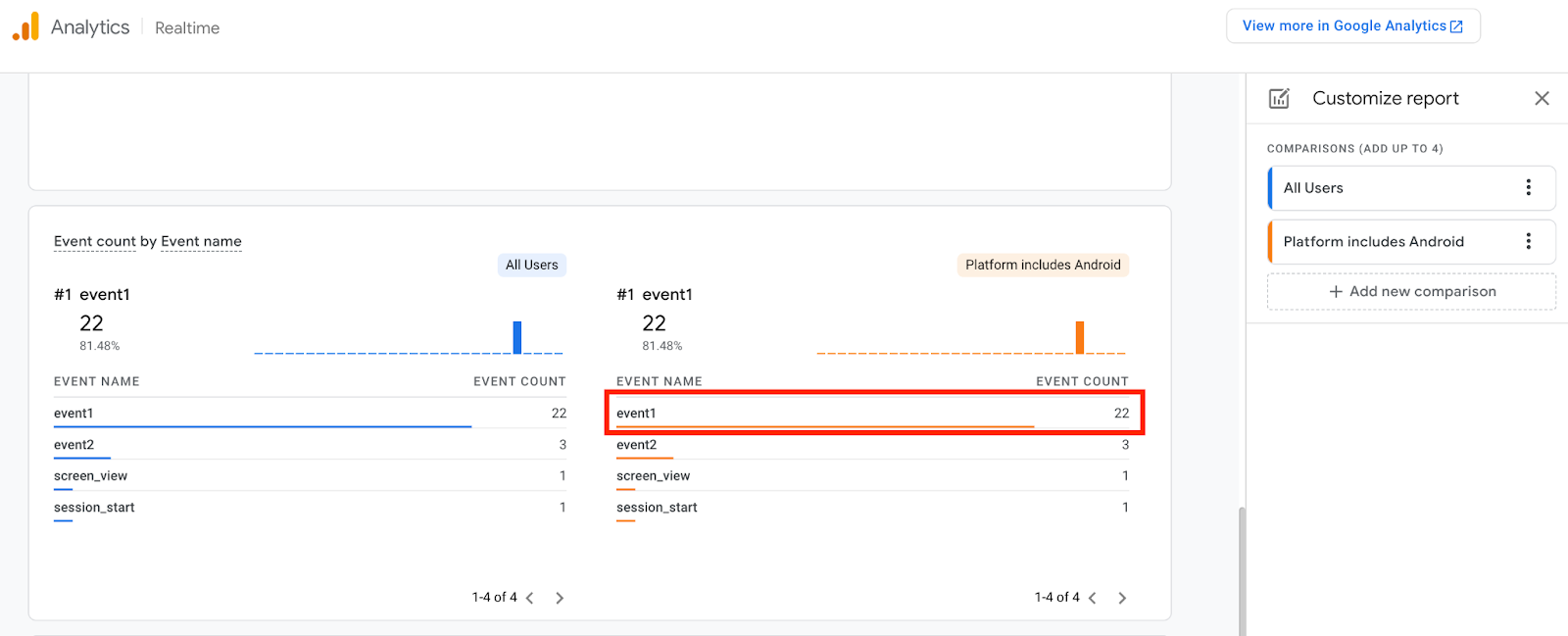Viewport: 1568px width, 636px height.
Task: Click Add new comparison button
Action: pyautogui.click(x=1411, y=291)
